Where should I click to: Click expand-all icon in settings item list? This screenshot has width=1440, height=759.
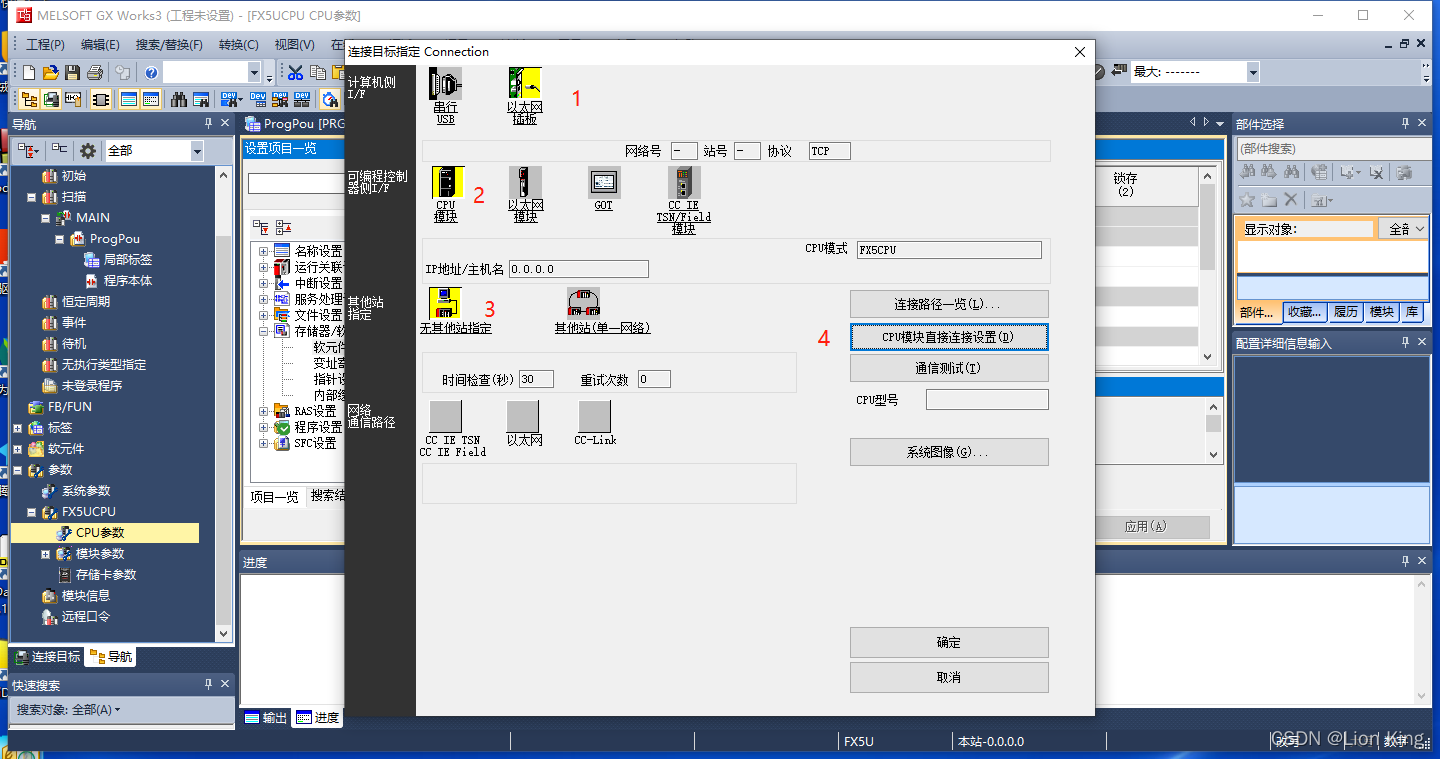pos(260,227)
